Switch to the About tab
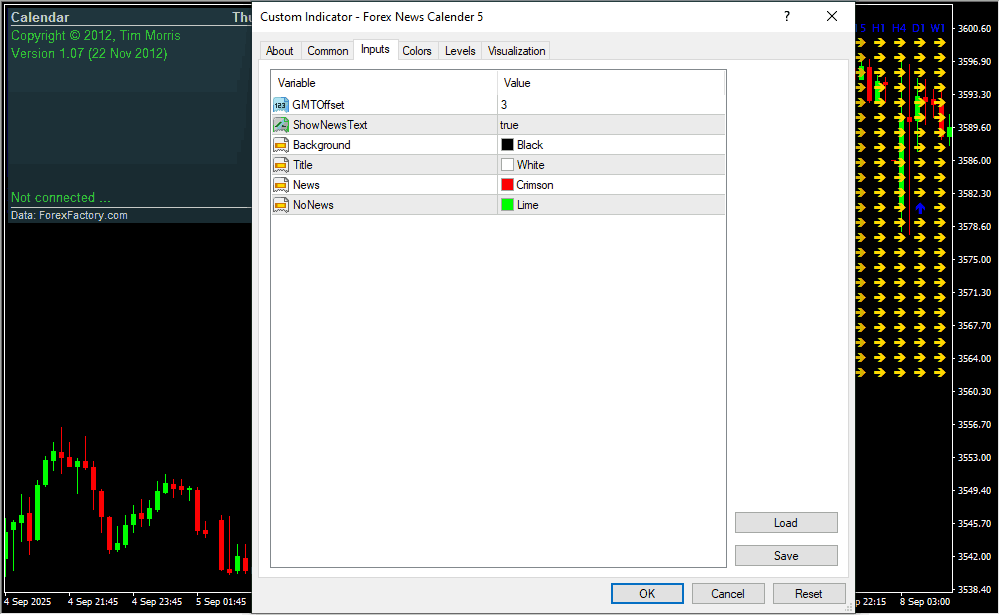This screenshot has width=1000, height=615. pos(280,51)
